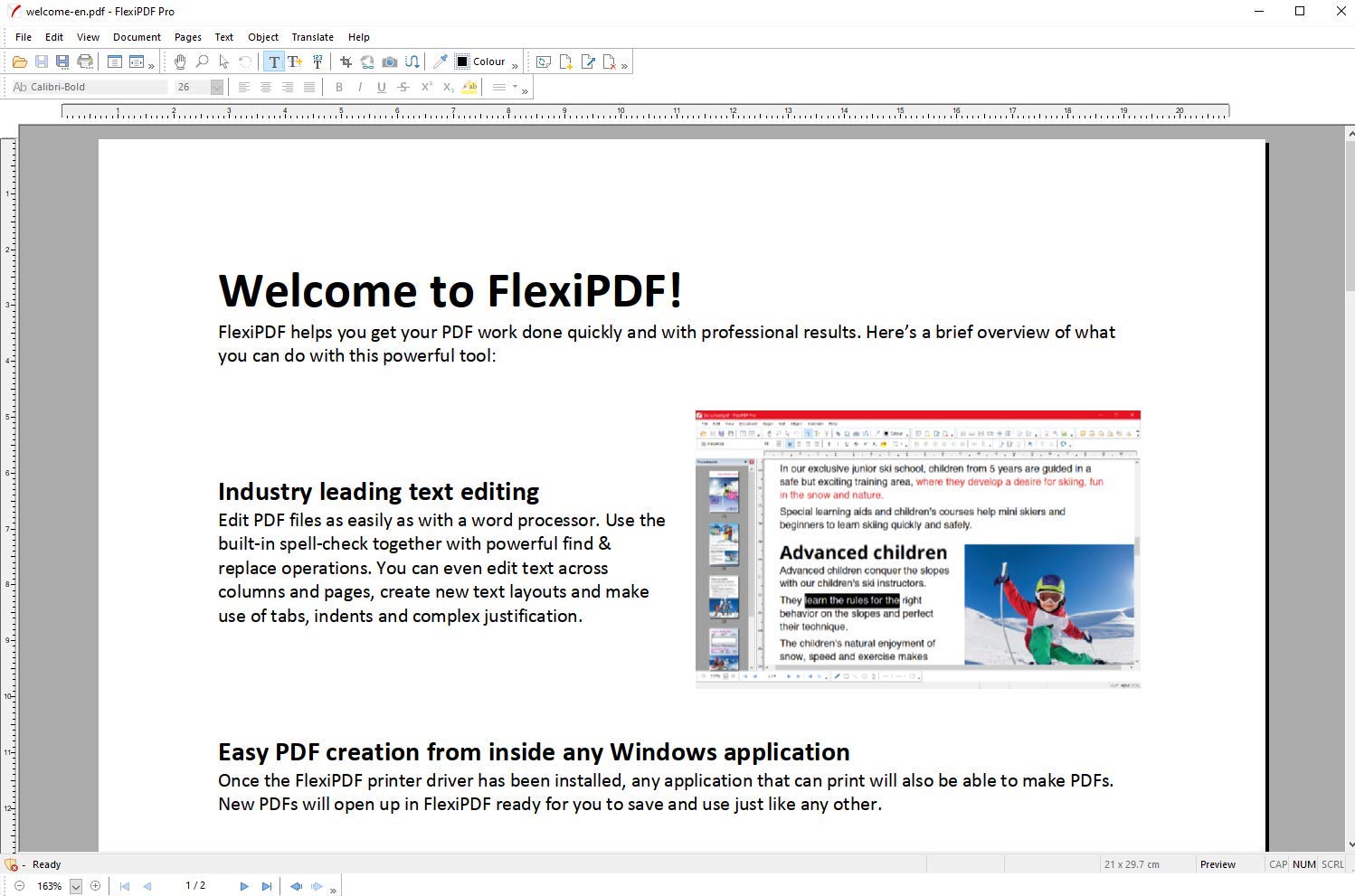Click the extract page icon
Viewport: 1355px width, 896px height.
coord(588,61)
